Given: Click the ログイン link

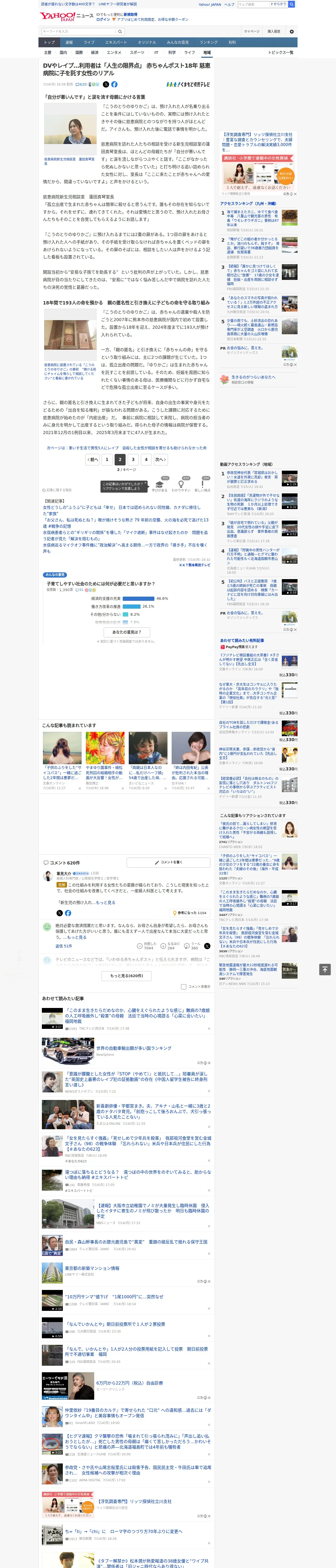Looking at the screenshot, I should pos(103,20).
